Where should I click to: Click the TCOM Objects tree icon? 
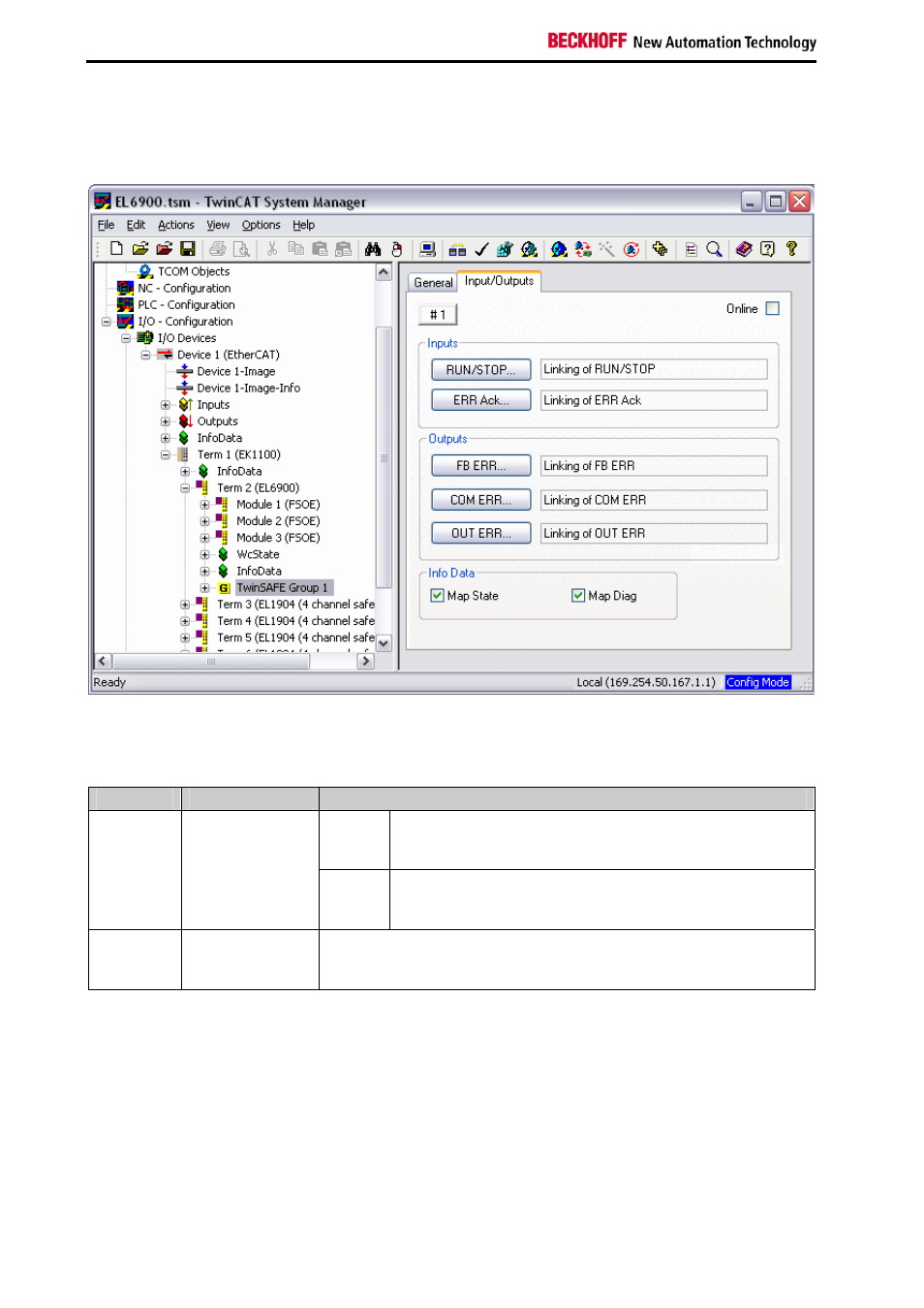[x=145, y=271]
